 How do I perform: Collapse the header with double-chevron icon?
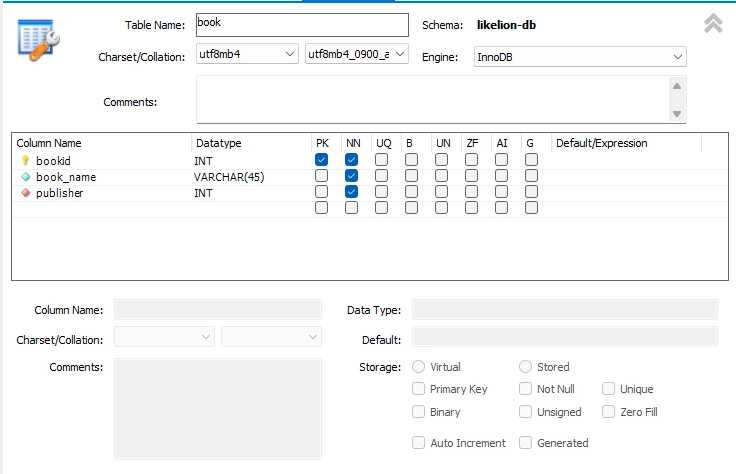pyautogui.click(x=713, y=24)
